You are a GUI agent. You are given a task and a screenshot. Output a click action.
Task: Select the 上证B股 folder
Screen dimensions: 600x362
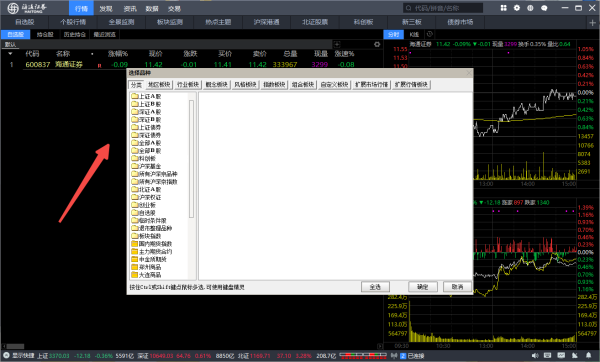pyautogui.click(x=146, y=104)
